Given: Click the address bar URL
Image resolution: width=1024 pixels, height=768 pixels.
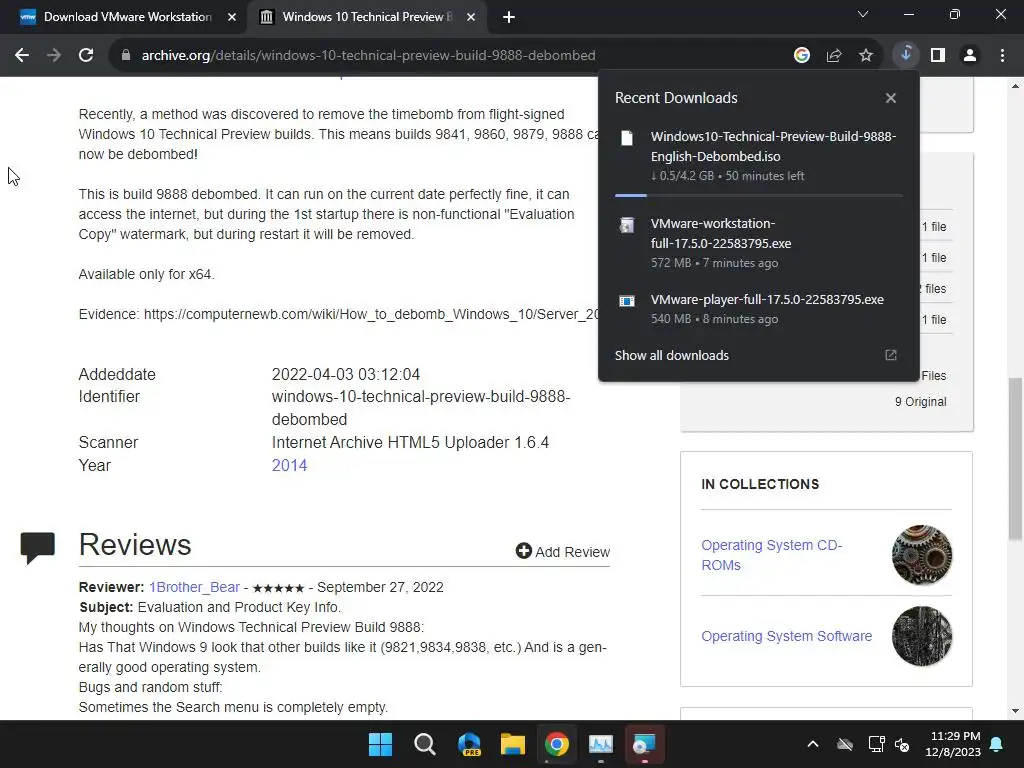Looking at the screenshot, I should 368,56.
